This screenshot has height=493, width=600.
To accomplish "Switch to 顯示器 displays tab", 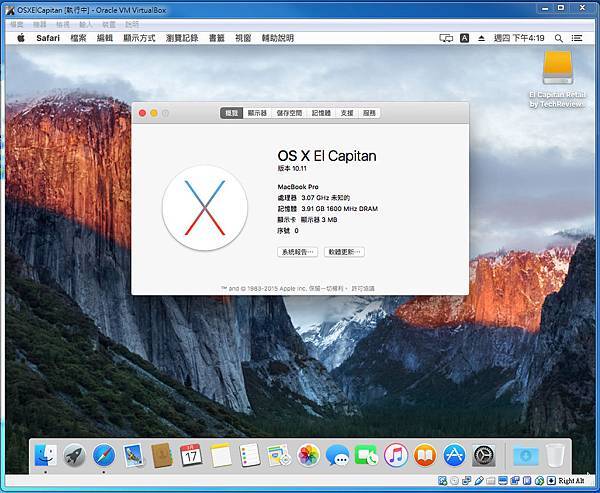I will coord(257,113).
